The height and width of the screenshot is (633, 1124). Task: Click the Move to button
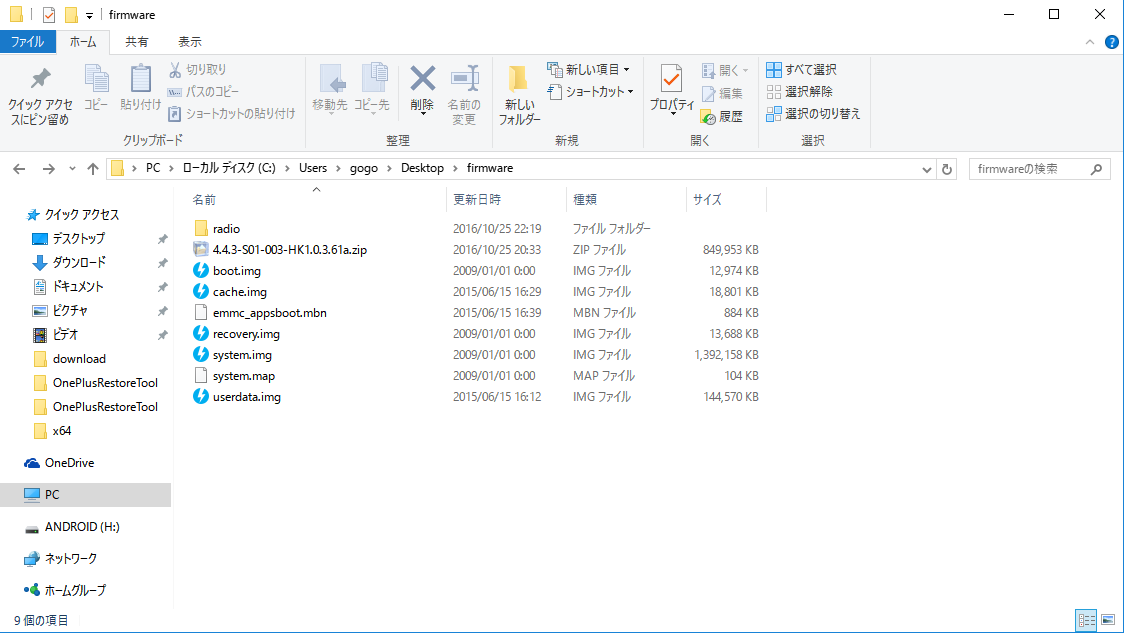point(330,89)
